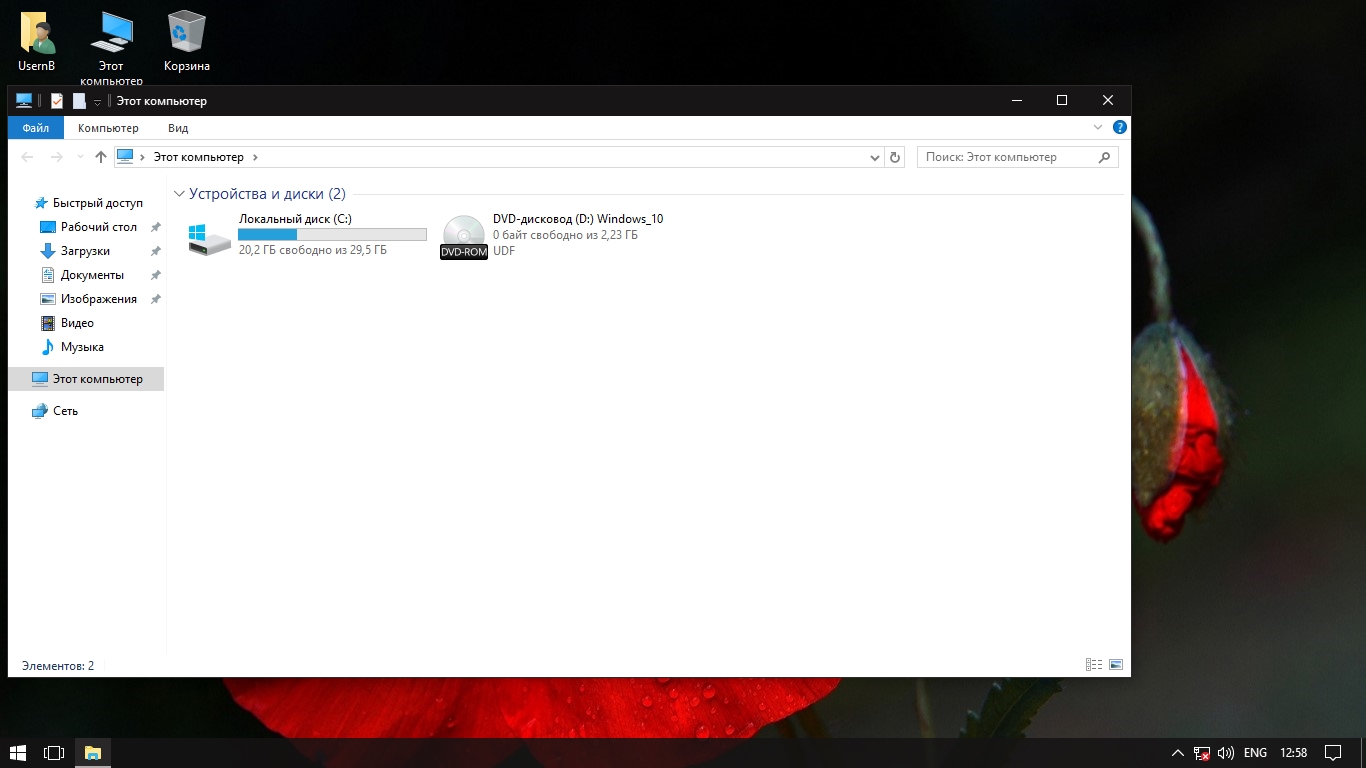This screenshot has width=1366, height=768.
Task: Click the 20,2 ГБ свободно из 29,5 ГБ text
Action: (313, 250)
